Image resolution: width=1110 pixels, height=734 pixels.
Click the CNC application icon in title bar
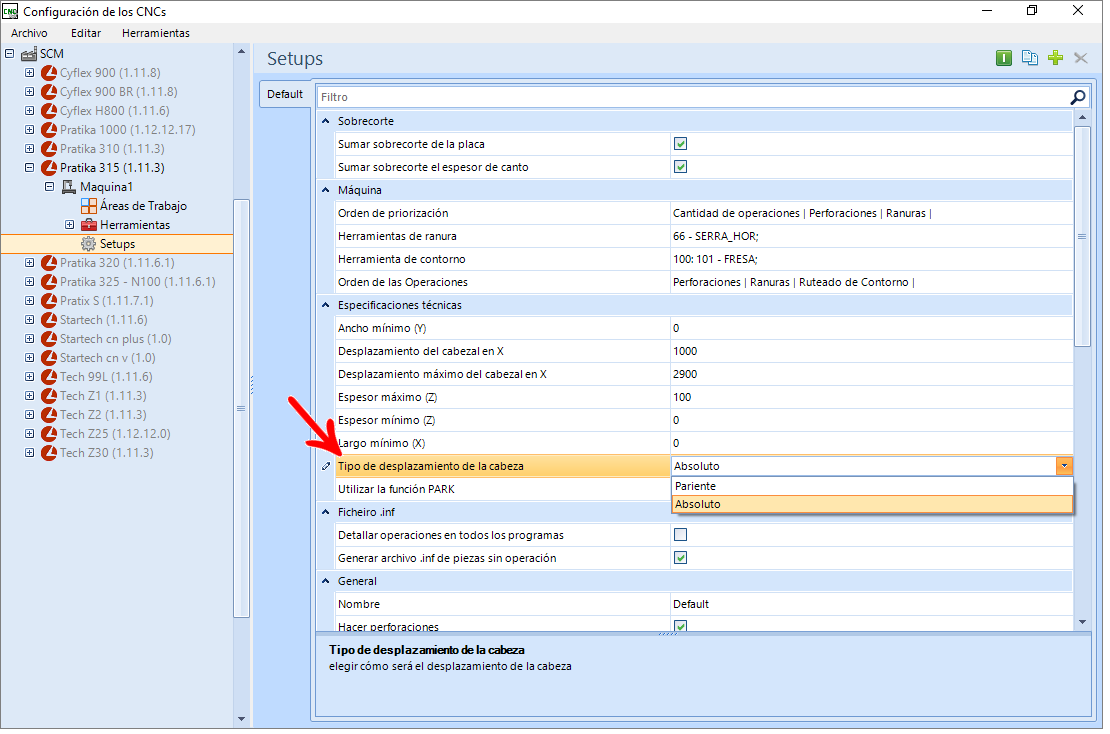pos(10,11)
